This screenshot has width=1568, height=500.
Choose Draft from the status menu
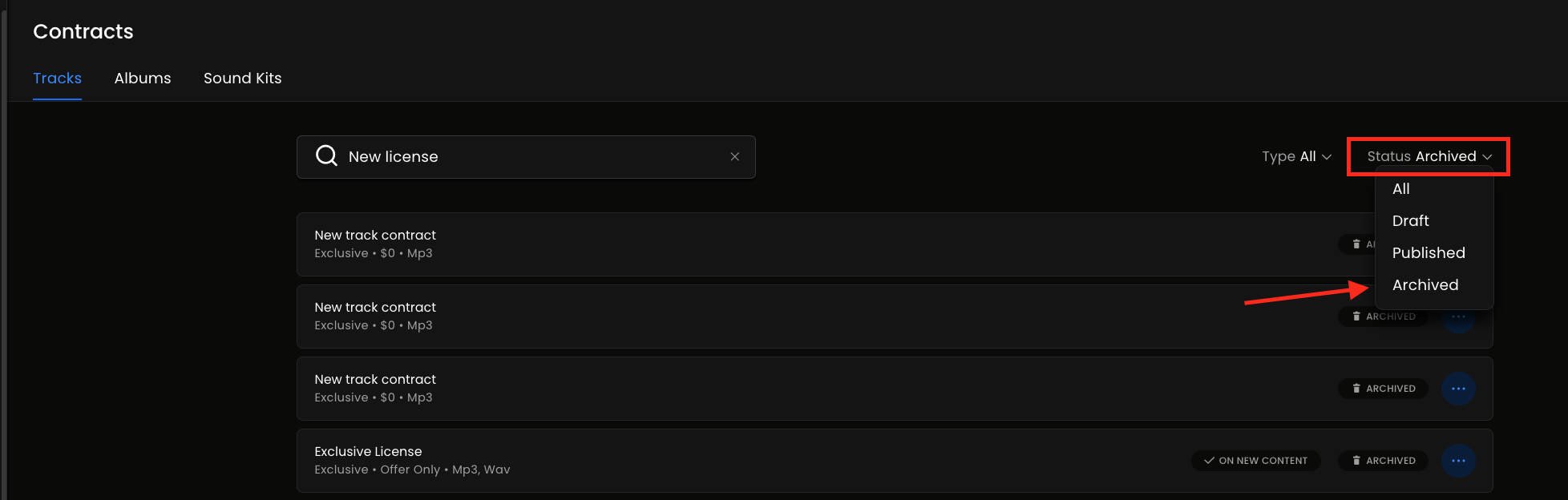[x=1411, y=221]
